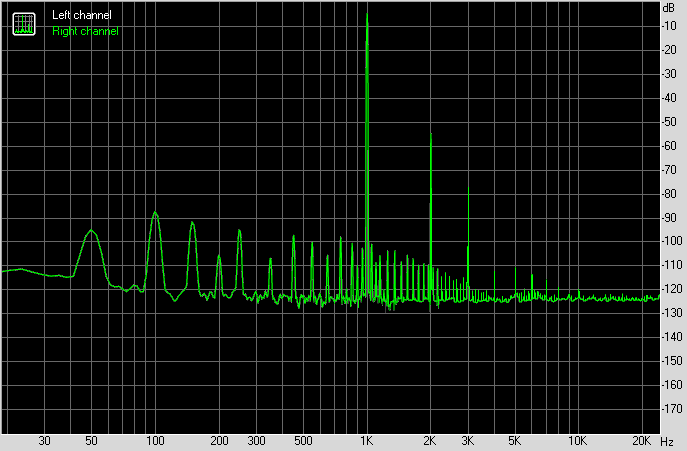Screen dimensions: 687x451
Task: Click the "-70" dB scale value
Action: pos(669,170)
